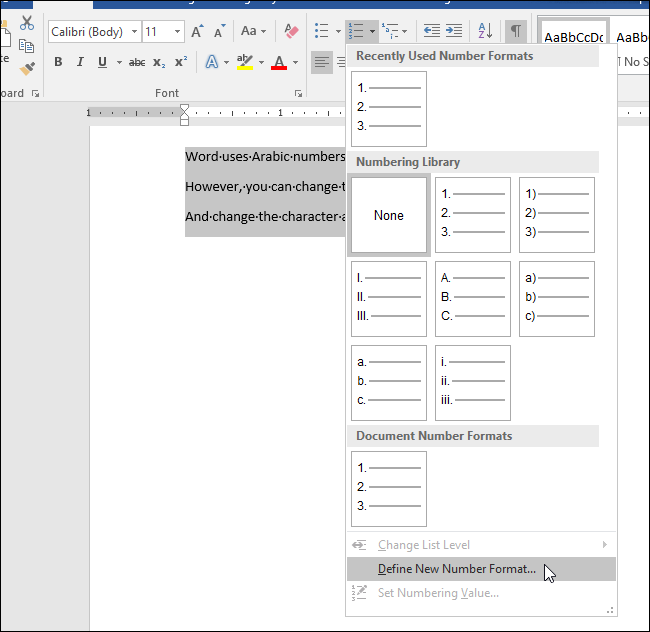The image size is (650, 632).
Task: Select None in the Numbering Library
Action: point(389,215)
